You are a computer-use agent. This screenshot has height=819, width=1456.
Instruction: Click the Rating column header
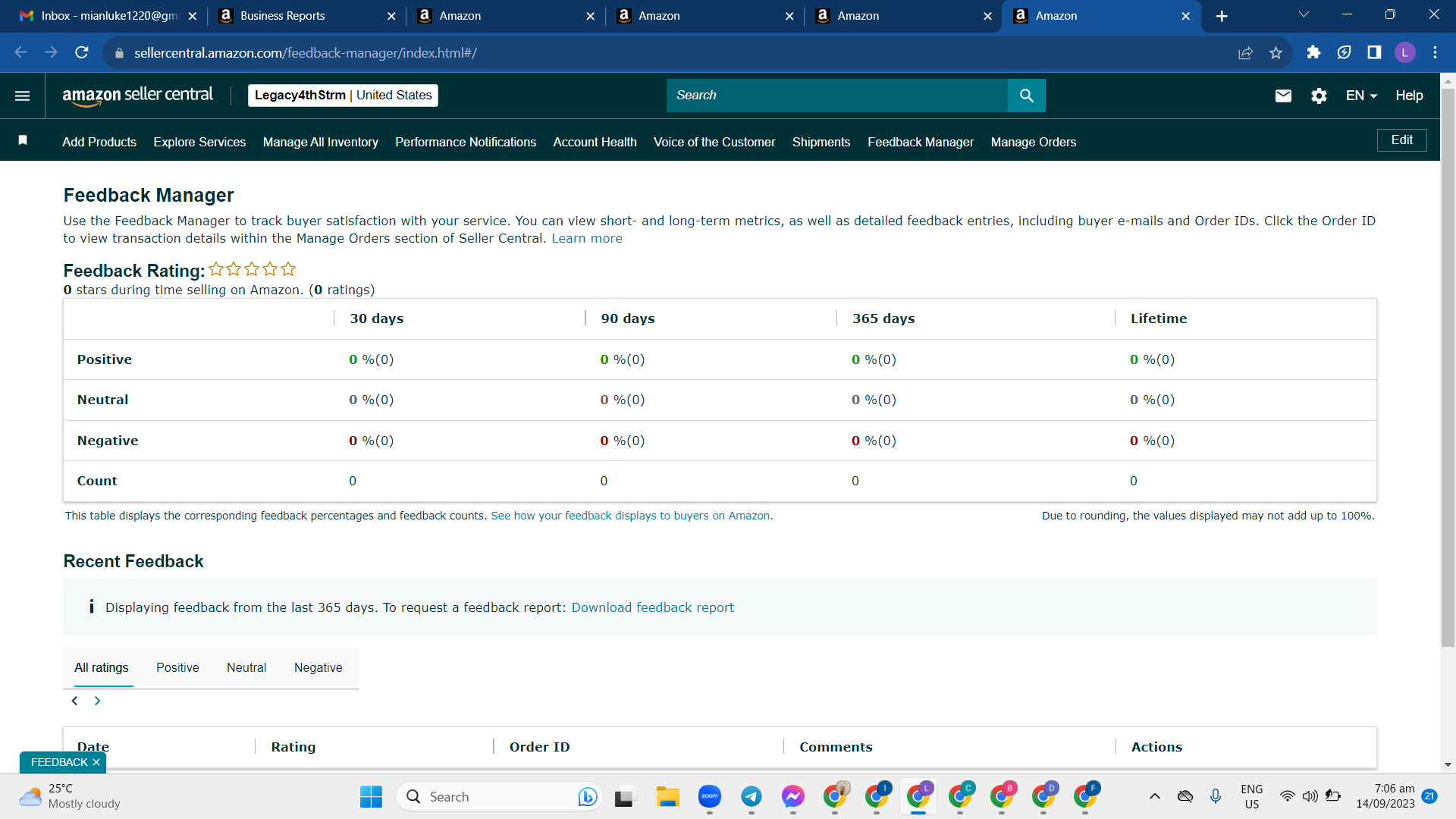click(293, 747)
